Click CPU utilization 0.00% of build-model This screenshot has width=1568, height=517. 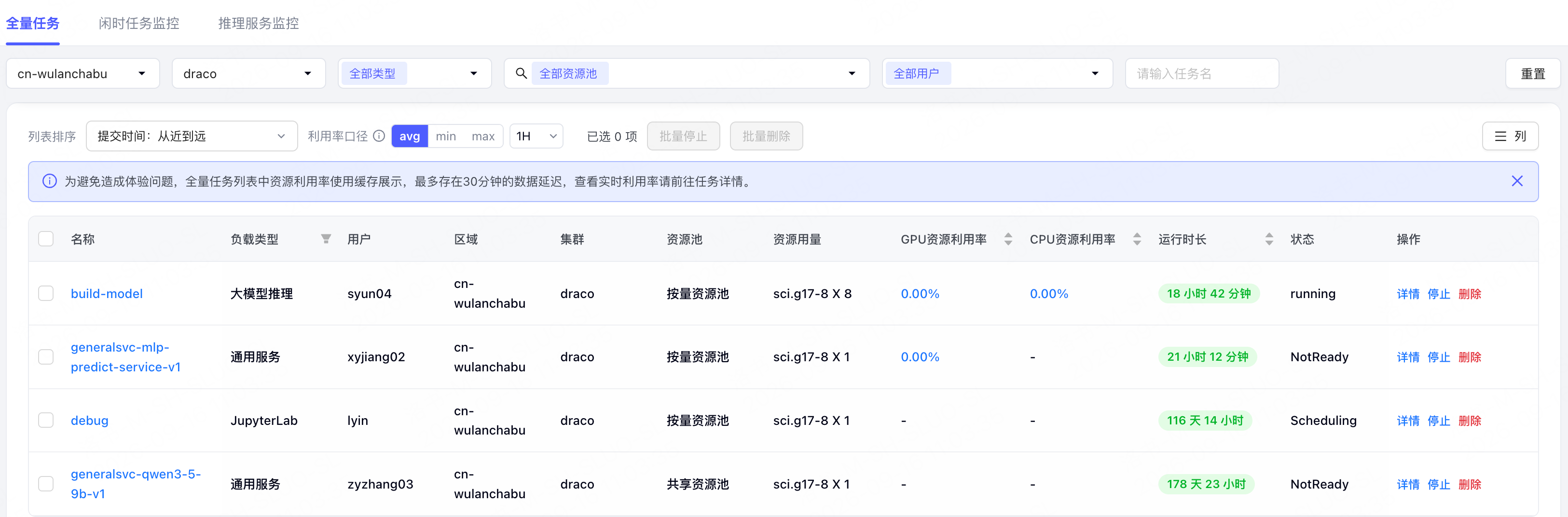click(x=1049, y=294)
